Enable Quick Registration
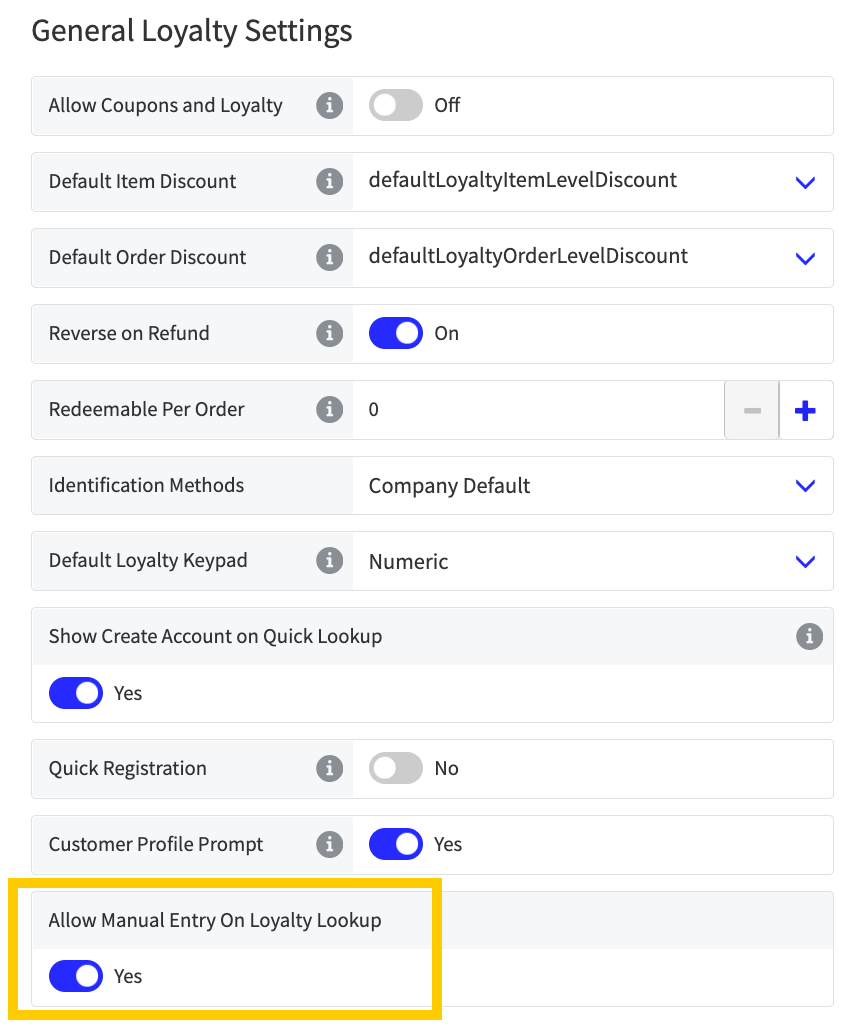Image resolution: width=866 pixels, height=1036 pixels. (395, 768)
